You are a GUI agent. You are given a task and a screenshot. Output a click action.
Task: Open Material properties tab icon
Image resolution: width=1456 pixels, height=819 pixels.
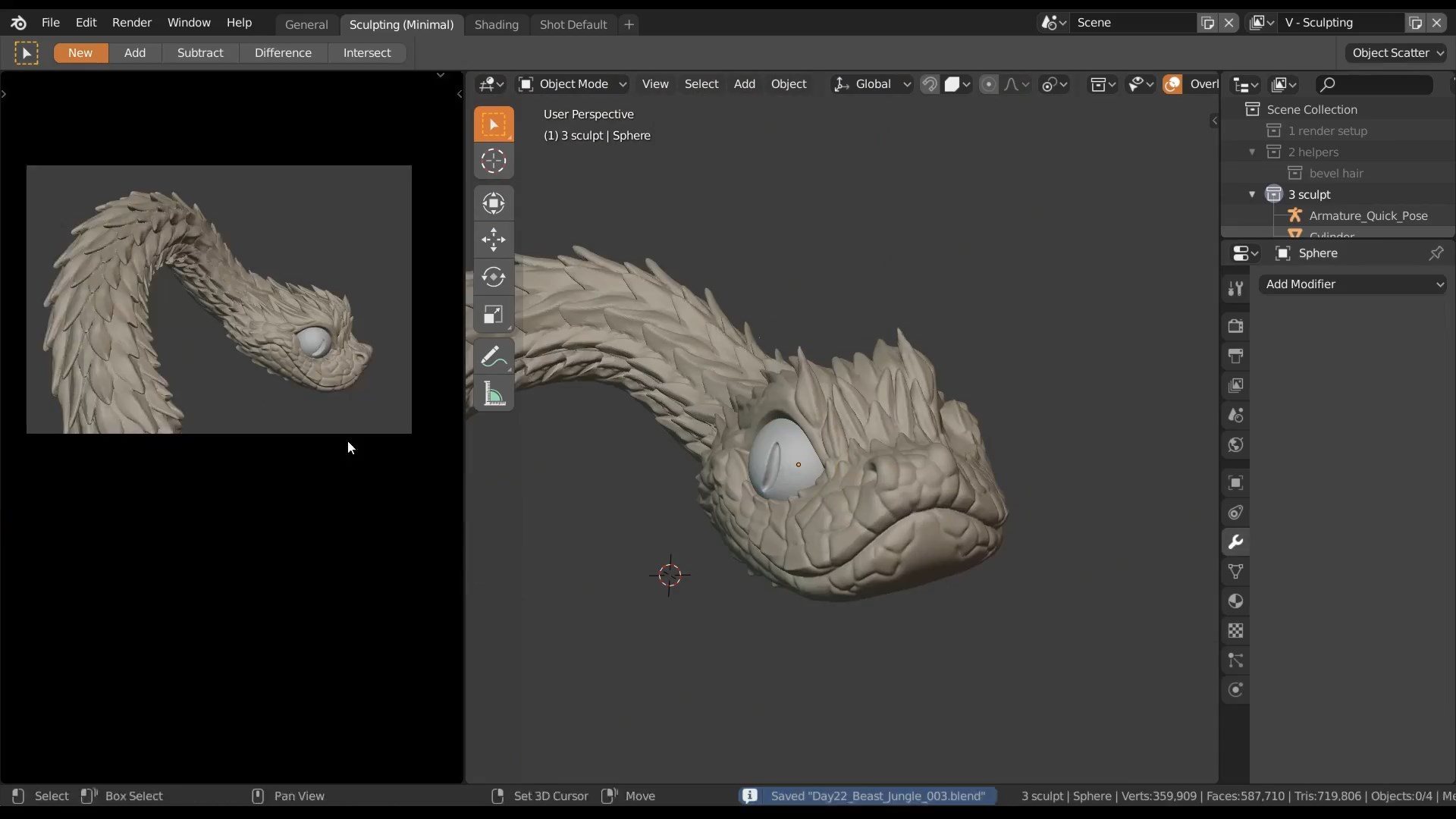coord(1235,601)
